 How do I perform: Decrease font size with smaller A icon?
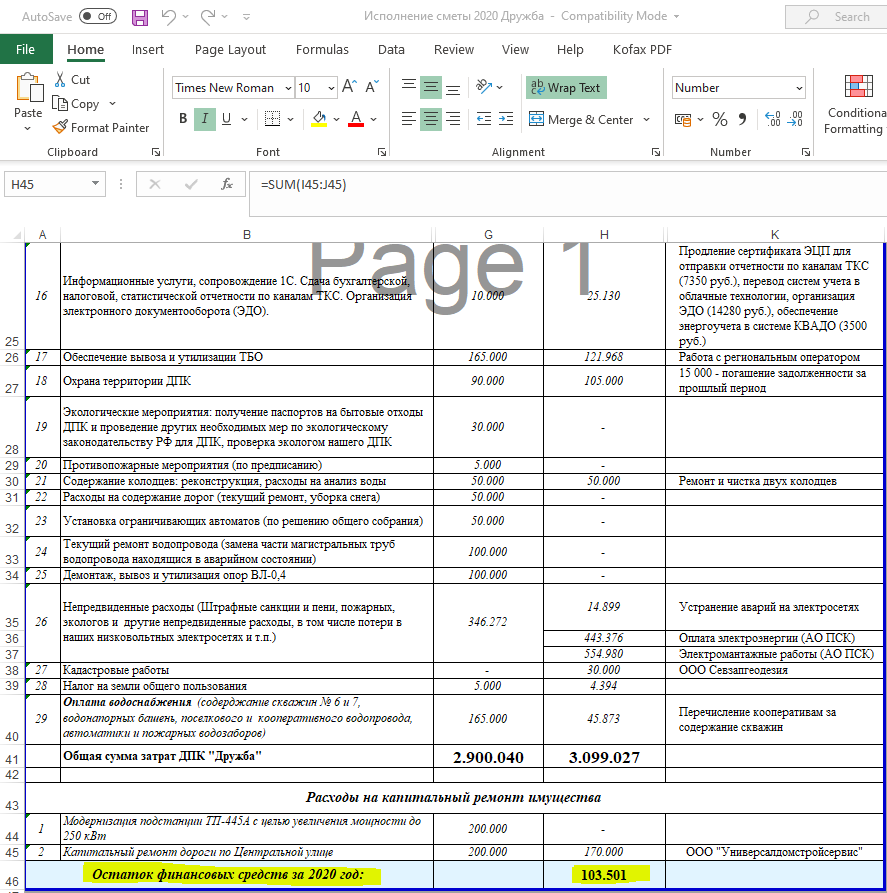[372, 87]
